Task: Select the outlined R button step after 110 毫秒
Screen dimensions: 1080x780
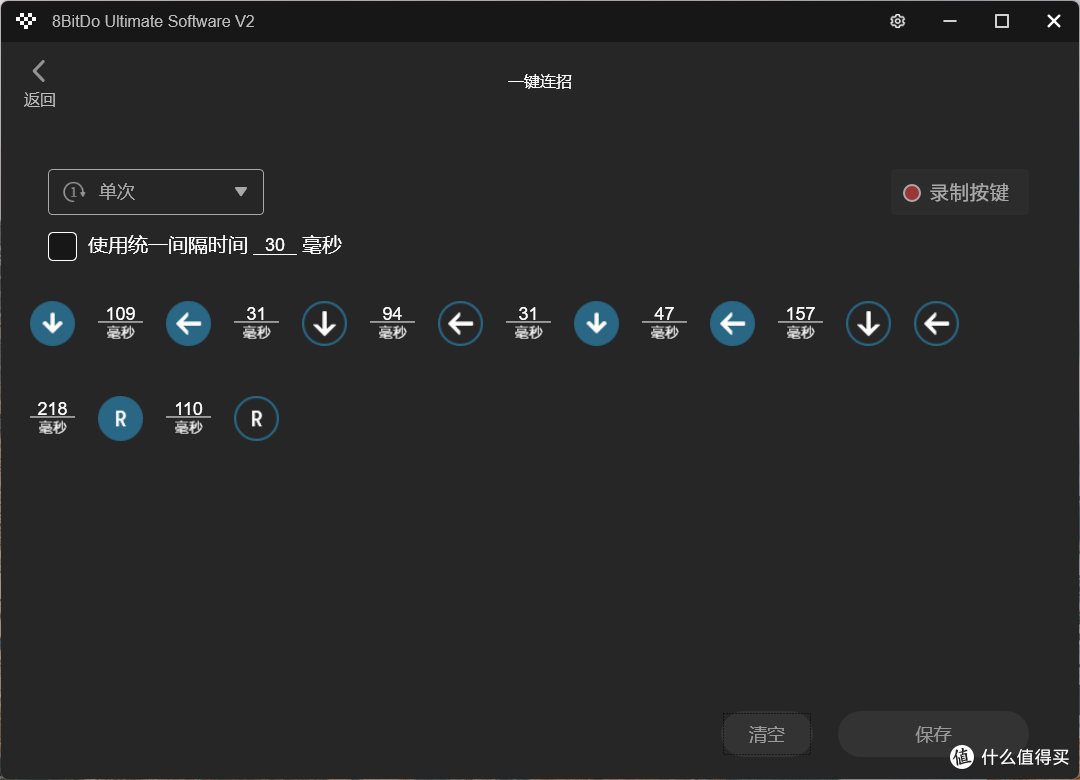Action: [x=256, y=418]
